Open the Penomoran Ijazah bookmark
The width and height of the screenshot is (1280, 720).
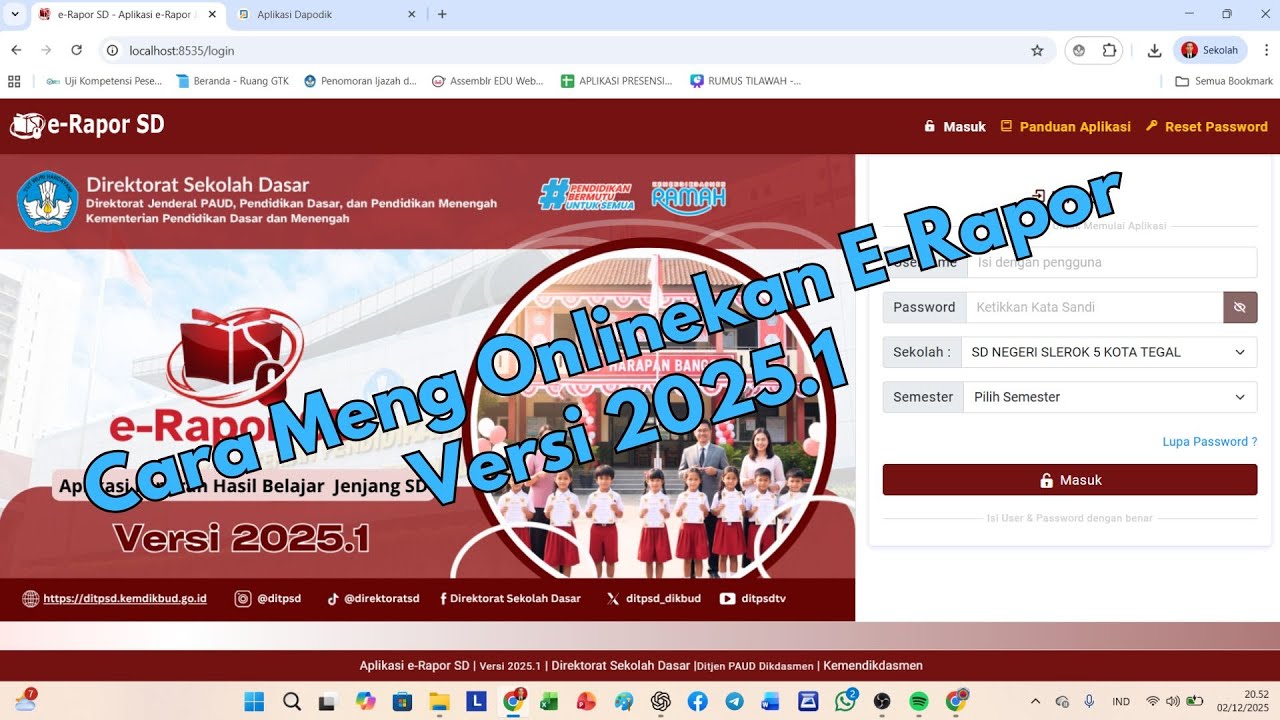[360, 81]
